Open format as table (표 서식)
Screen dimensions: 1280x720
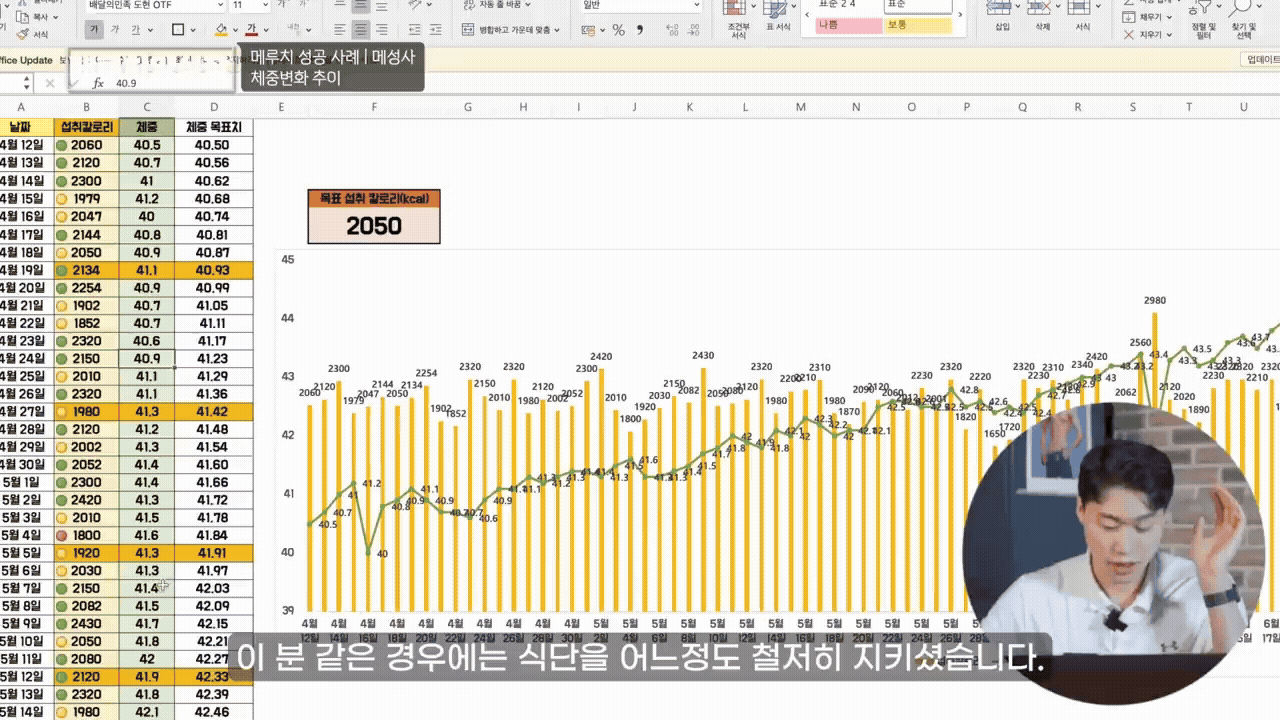pos(777,18)
